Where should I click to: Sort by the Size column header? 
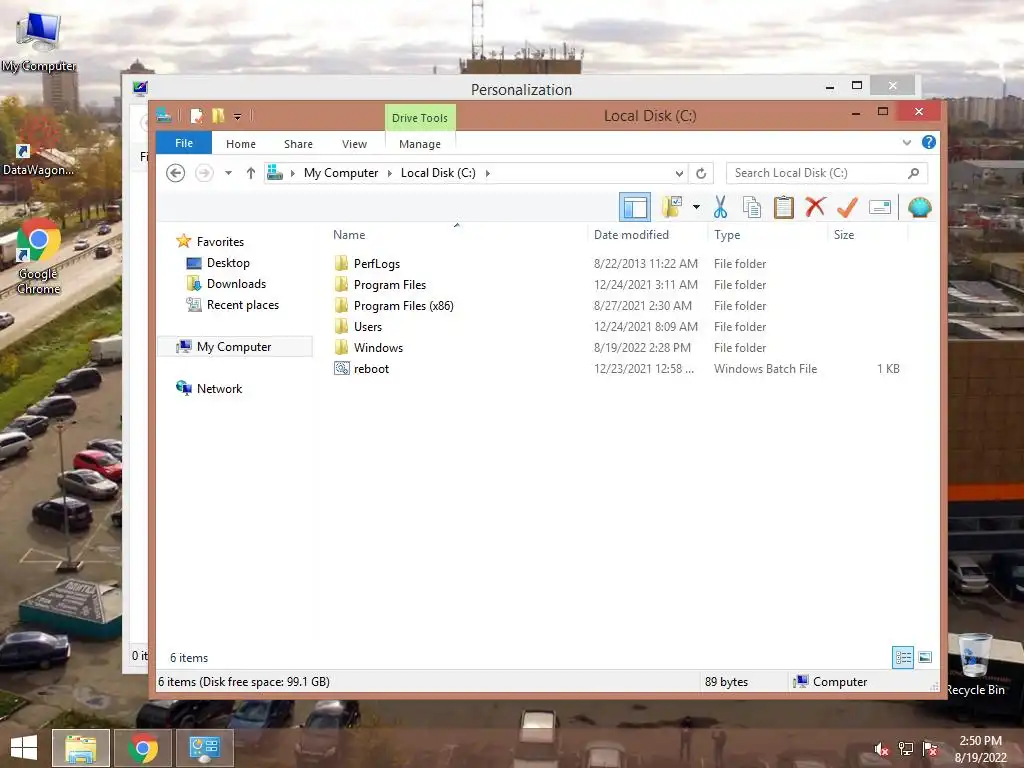click(x=844, y=234)
